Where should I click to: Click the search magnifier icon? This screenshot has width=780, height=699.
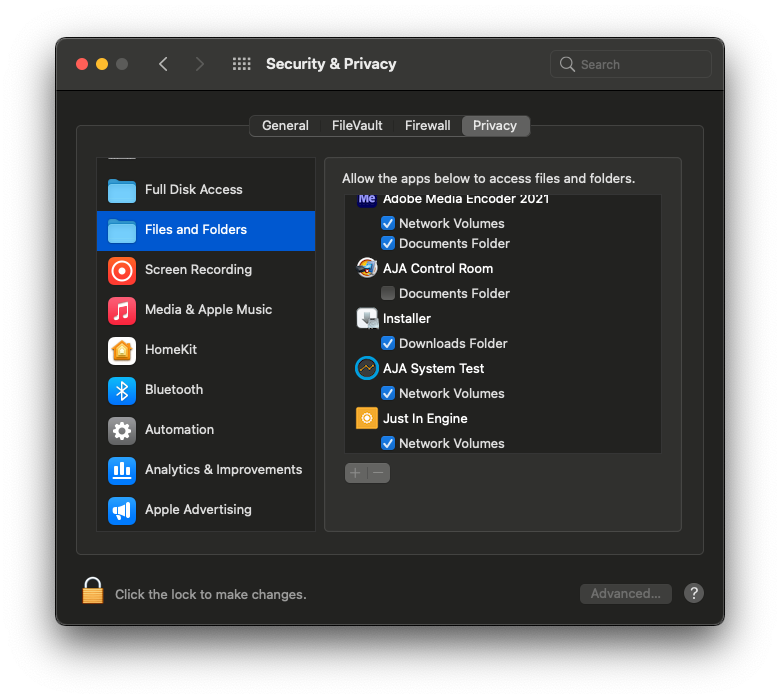coord(567,64)
